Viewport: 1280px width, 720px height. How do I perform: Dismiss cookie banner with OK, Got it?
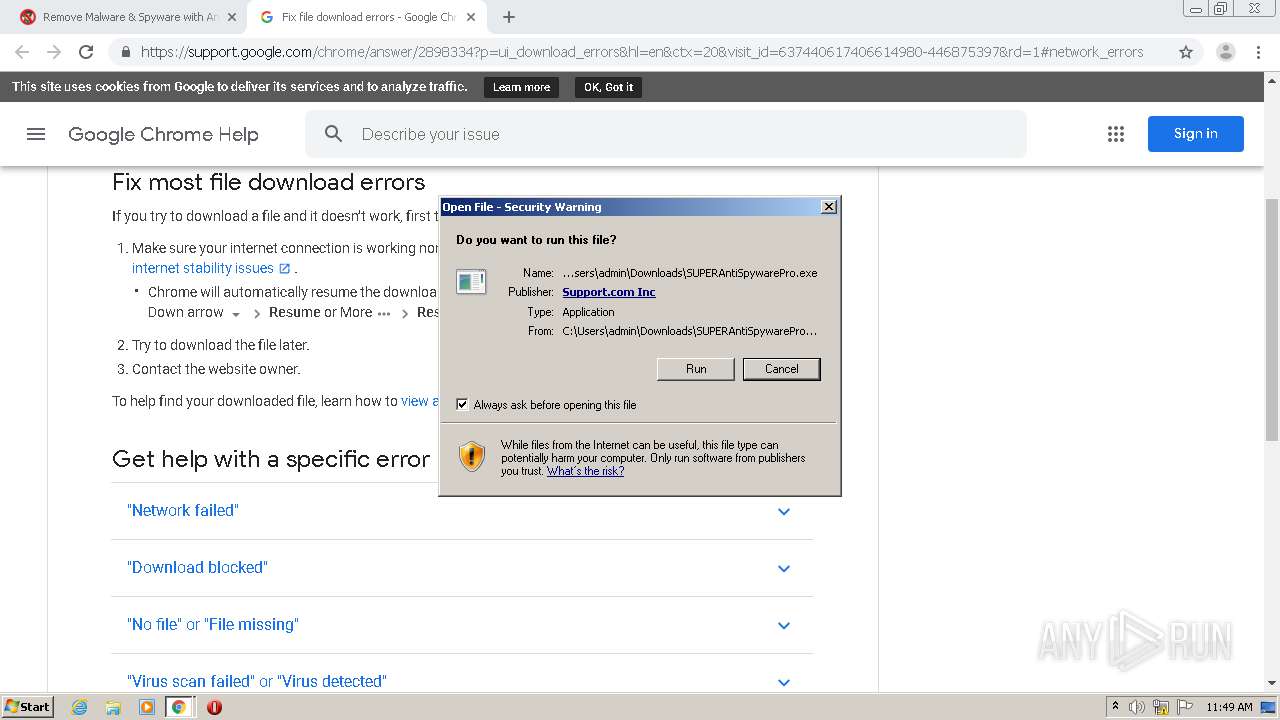608,87
